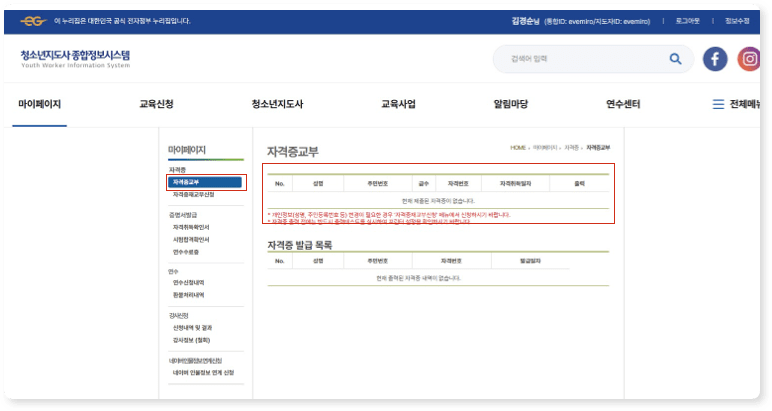This screenshot has height=411, width=772.
Task: Click the 로그아웃 link
Action: pos(687,21)
